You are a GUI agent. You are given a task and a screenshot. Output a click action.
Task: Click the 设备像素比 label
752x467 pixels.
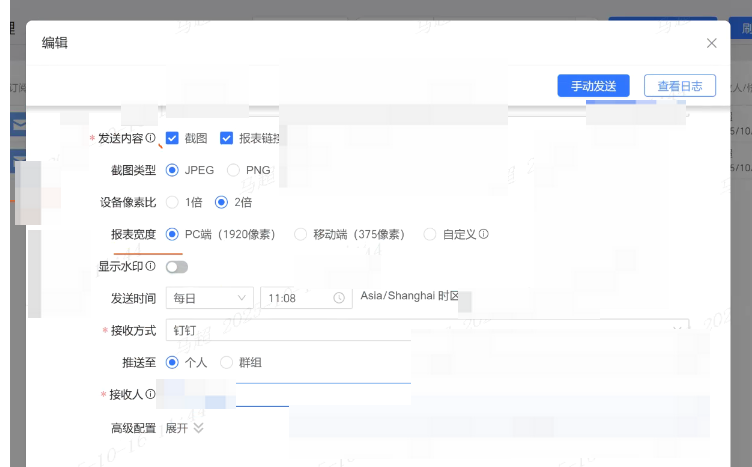[x=128, y=202]
